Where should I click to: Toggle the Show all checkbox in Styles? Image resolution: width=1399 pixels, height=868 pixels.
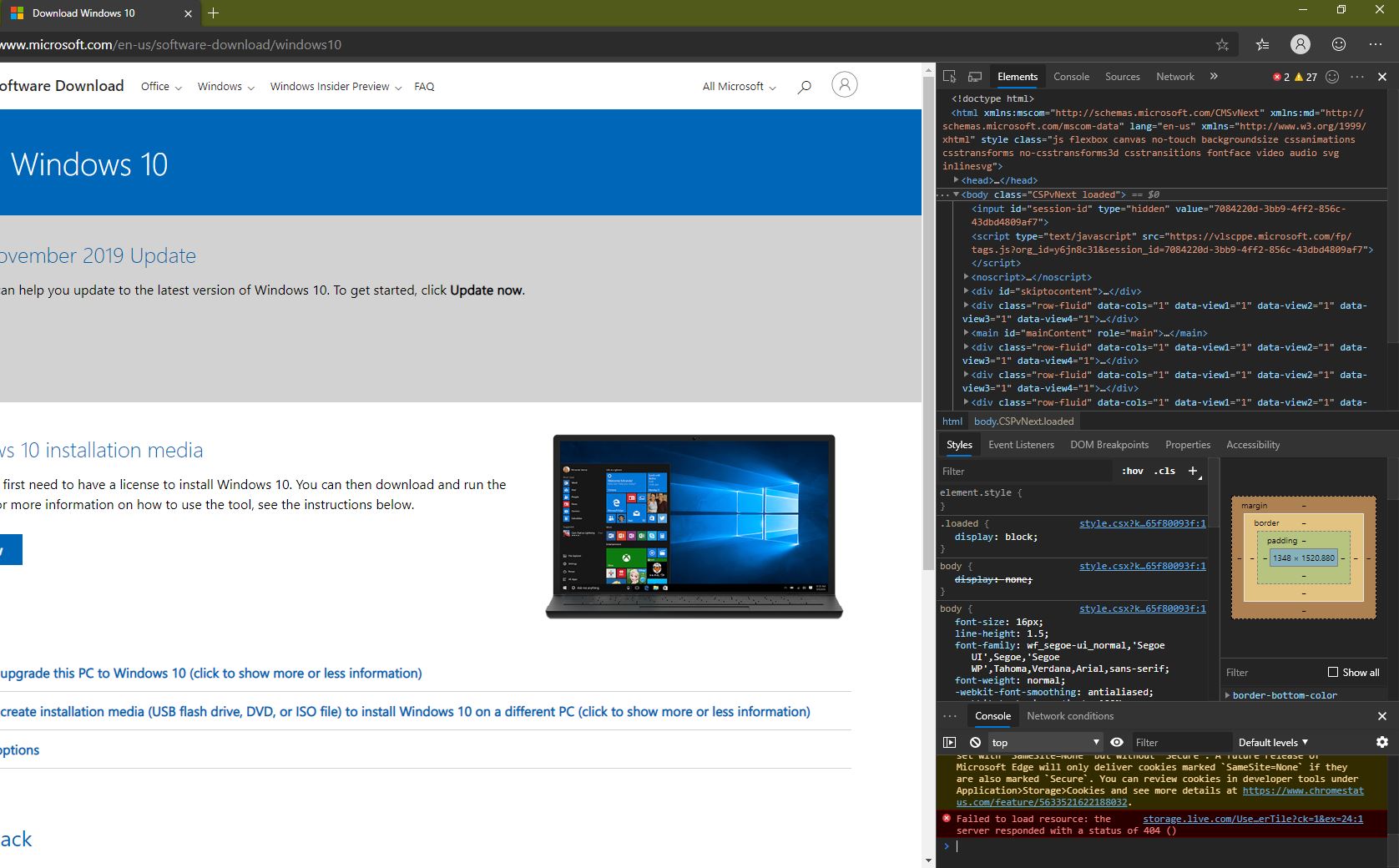1332,672
